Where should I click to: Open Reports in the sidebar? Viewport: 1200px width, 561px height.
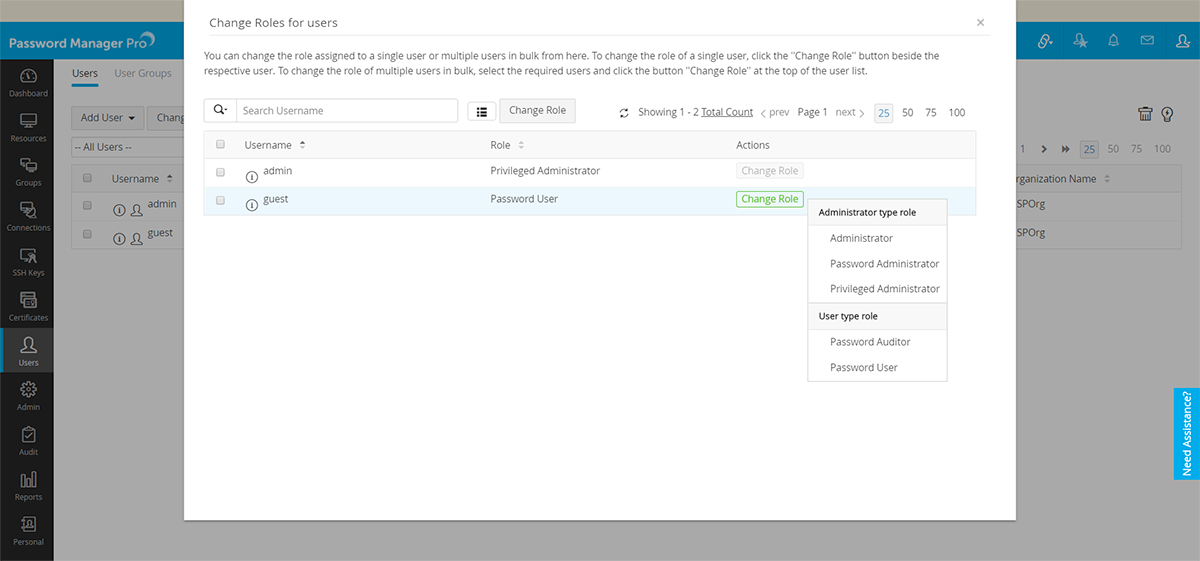pos(28,486)
